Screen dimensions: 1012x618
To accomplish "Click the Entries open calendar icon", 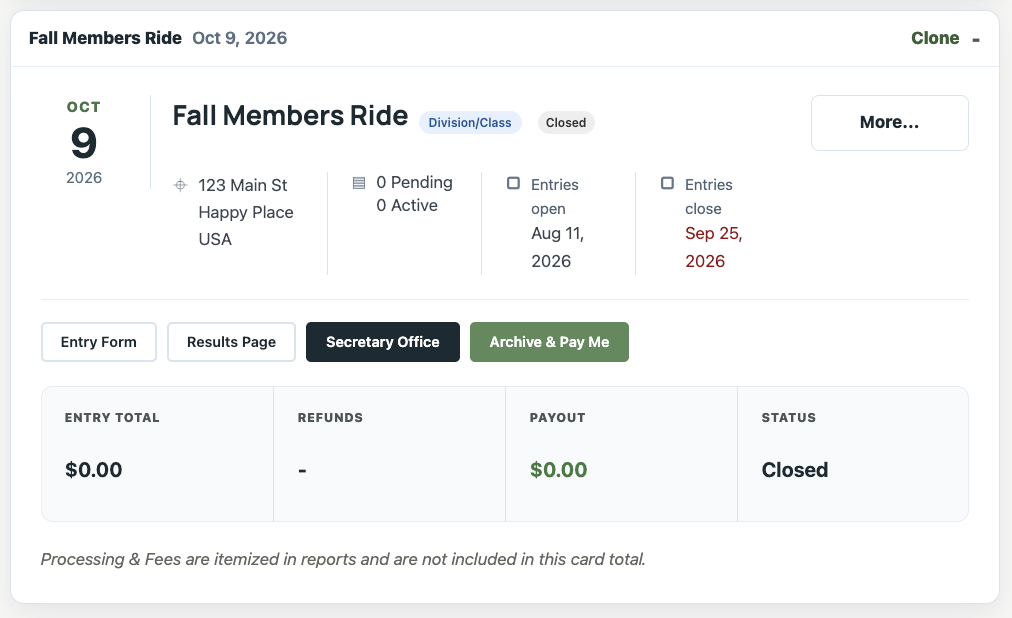I will pyautogui.click(x=513, y=183).
